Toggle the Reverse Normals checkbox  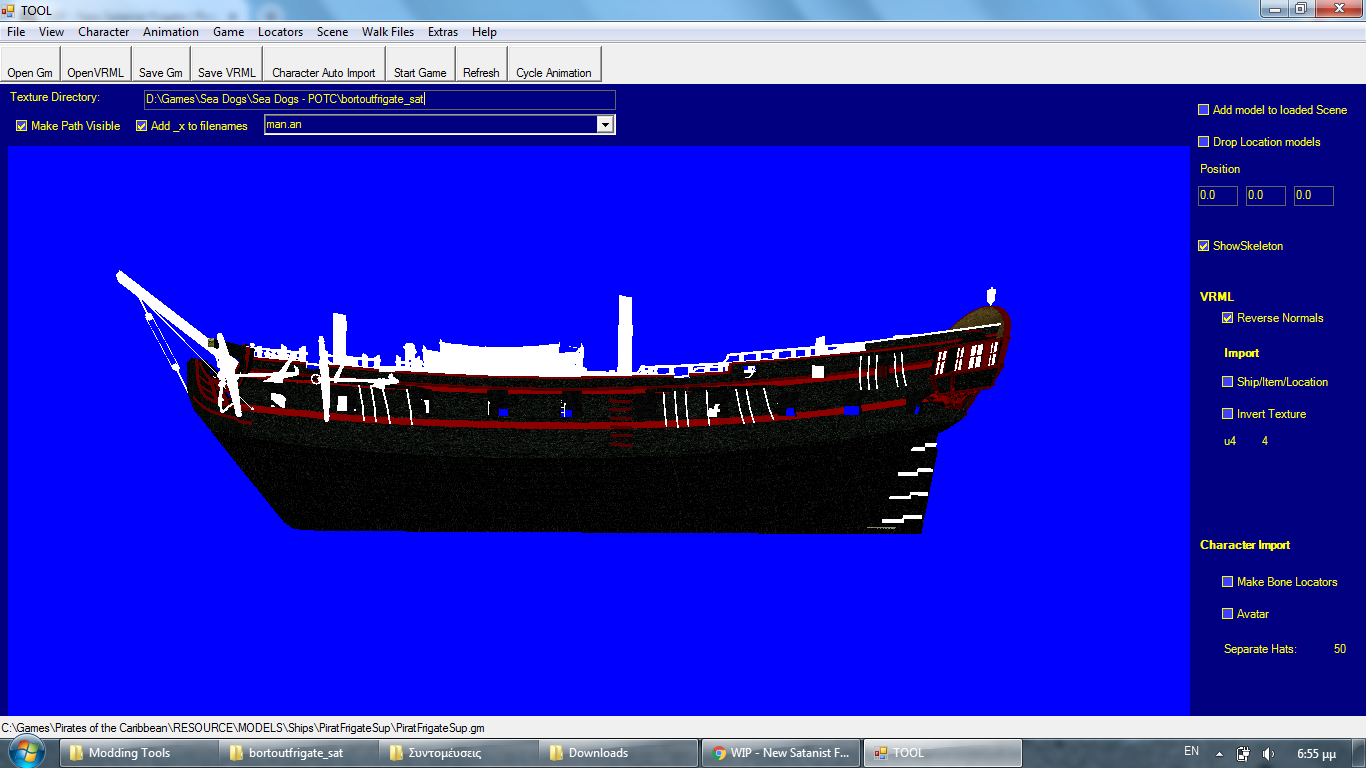[1227, 318]
